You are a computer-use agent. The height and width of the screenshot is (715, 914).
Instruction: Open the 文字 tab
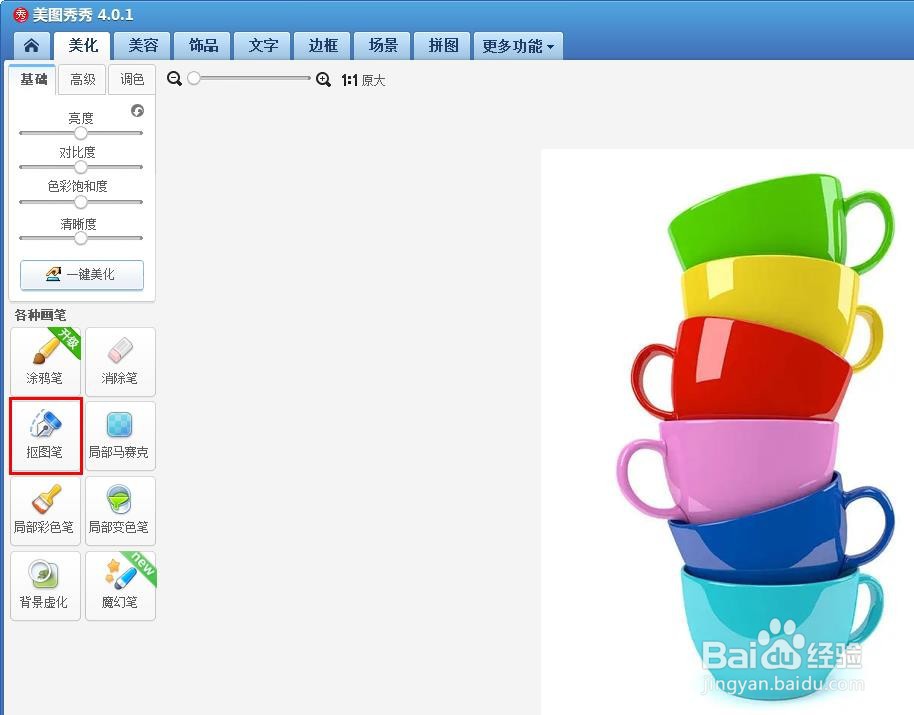(x=263, y=45)
